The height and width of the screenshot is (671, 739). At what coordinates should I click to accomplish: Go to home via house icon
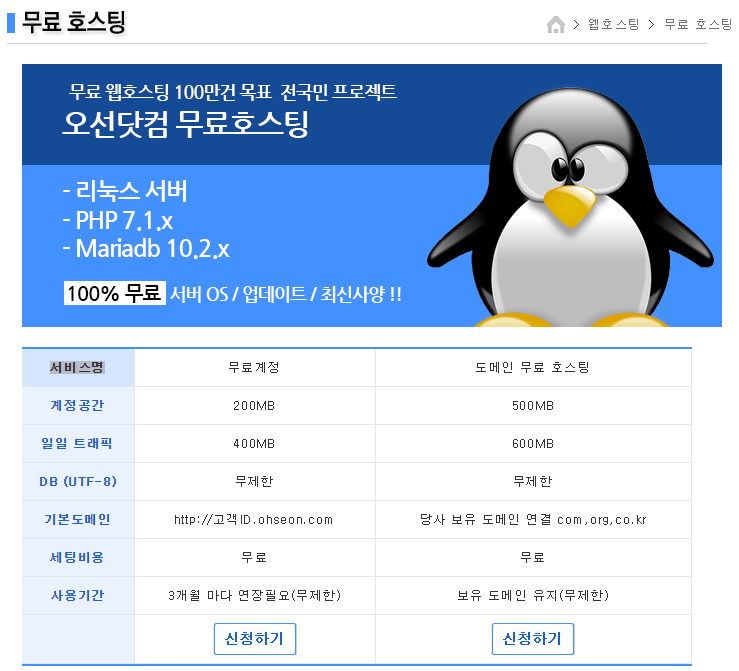point(556,25)
